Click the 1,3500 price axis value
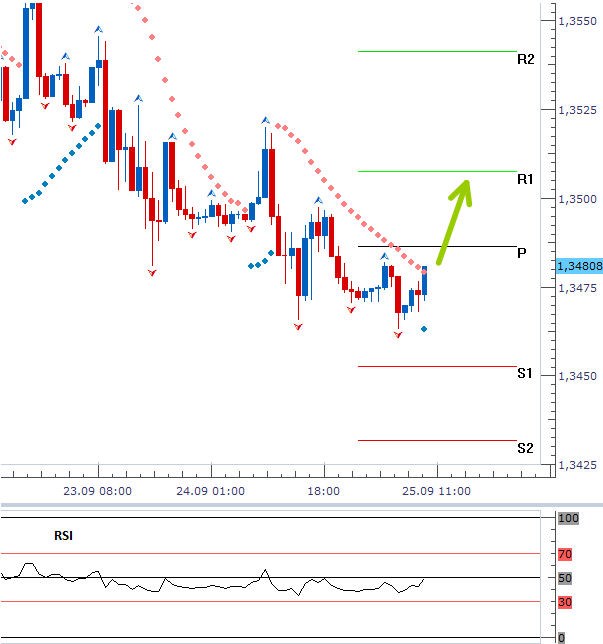The height and width of the screenshot is (644, 603). click(578, 199)
